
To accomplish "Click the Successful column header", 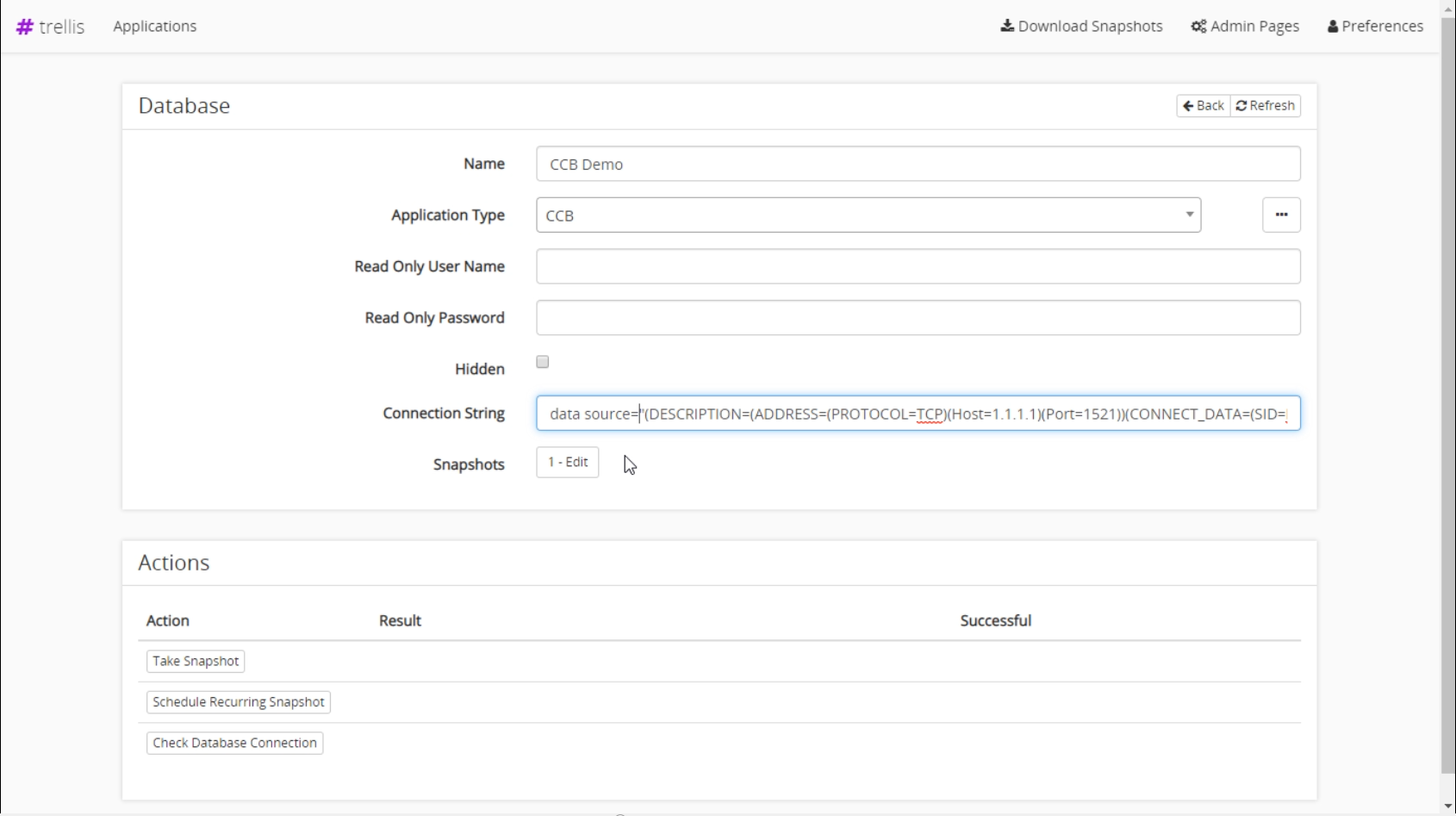I will (x=996, y=620).
